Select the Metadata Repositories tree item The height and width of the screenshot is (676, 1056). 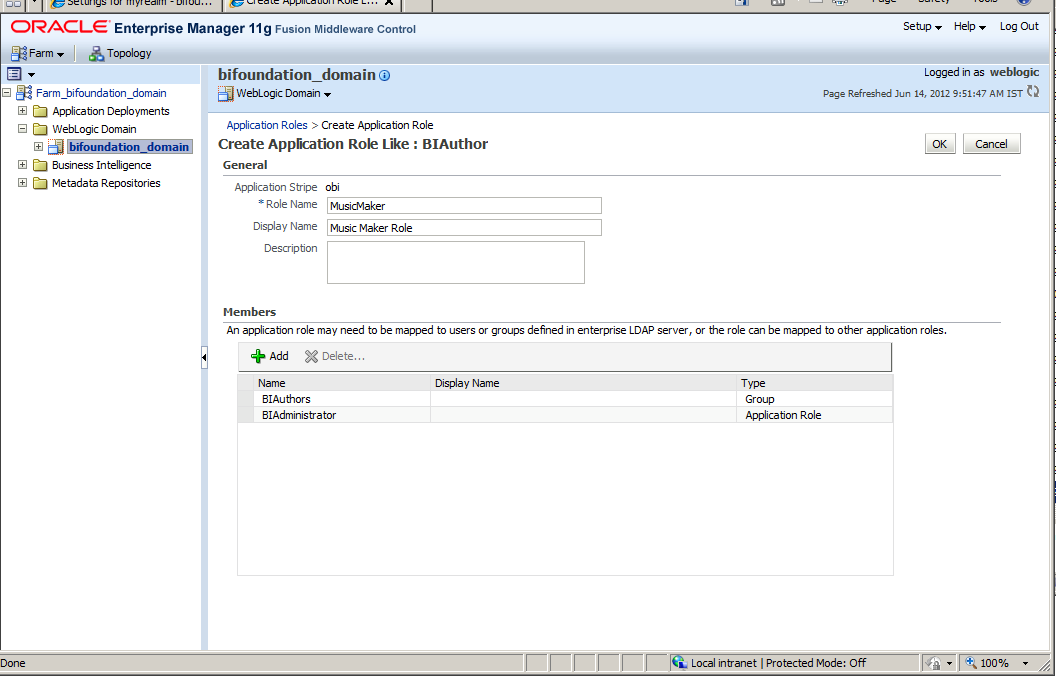tap(104, 182)
